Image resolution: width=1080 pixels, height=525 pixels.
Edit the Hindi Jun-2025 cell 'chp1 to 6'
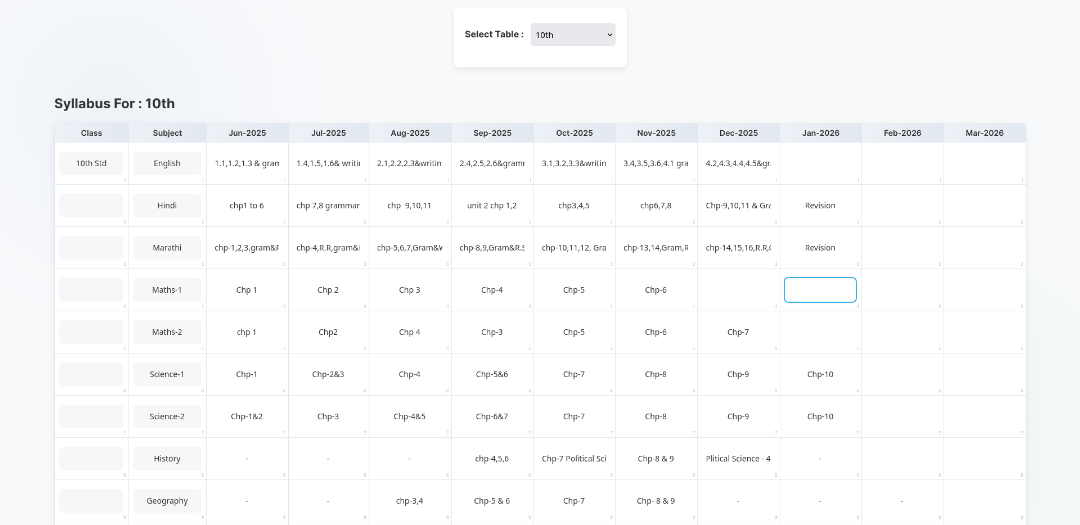247,206
